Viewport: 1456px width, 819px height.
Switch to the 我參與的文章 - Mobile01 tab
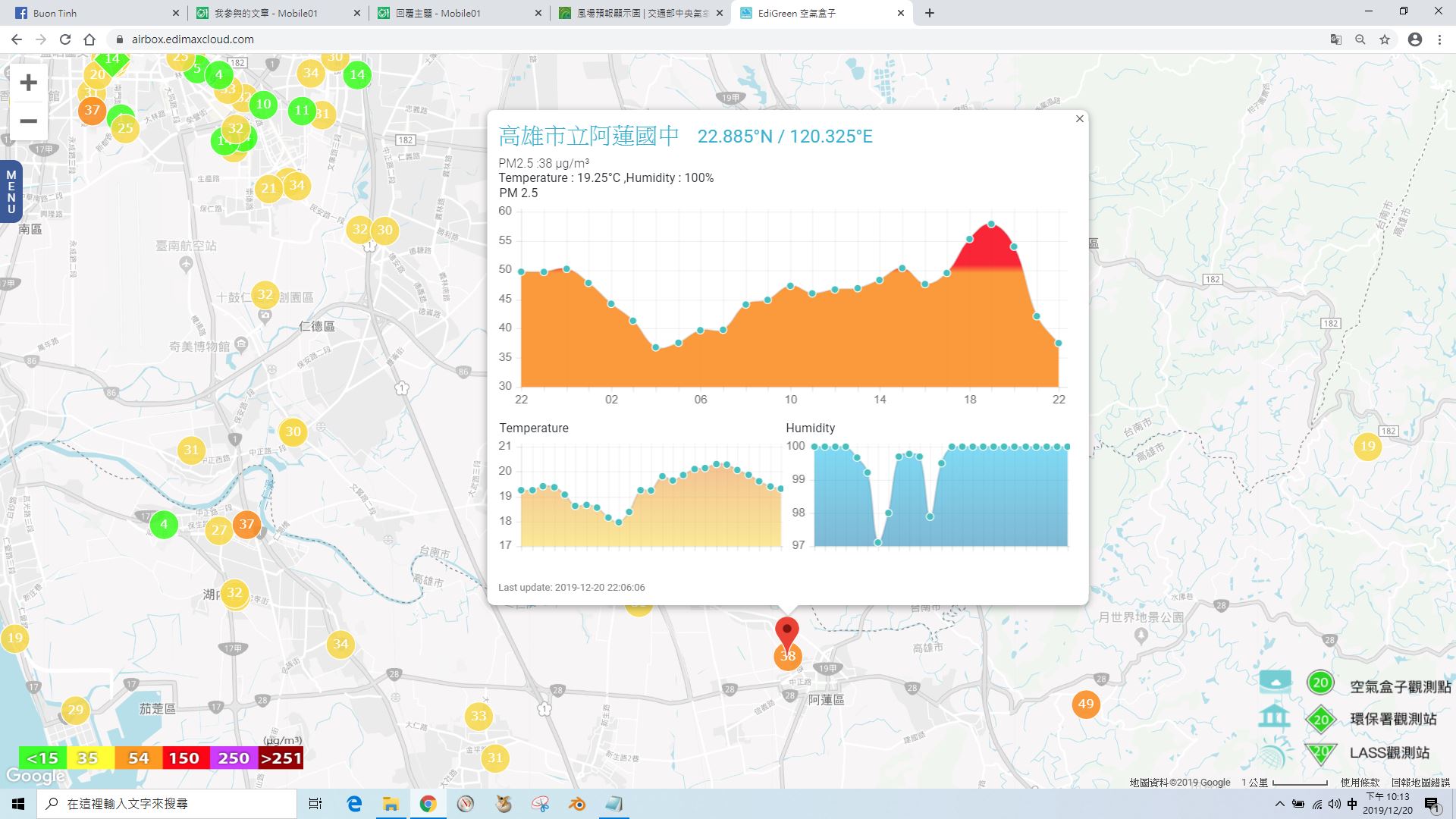click(x=277, y=13)
